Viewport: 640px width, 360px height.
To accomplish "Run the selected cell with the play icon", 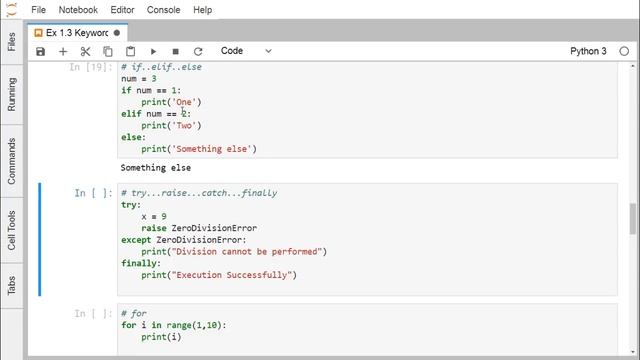I will 153,51.
